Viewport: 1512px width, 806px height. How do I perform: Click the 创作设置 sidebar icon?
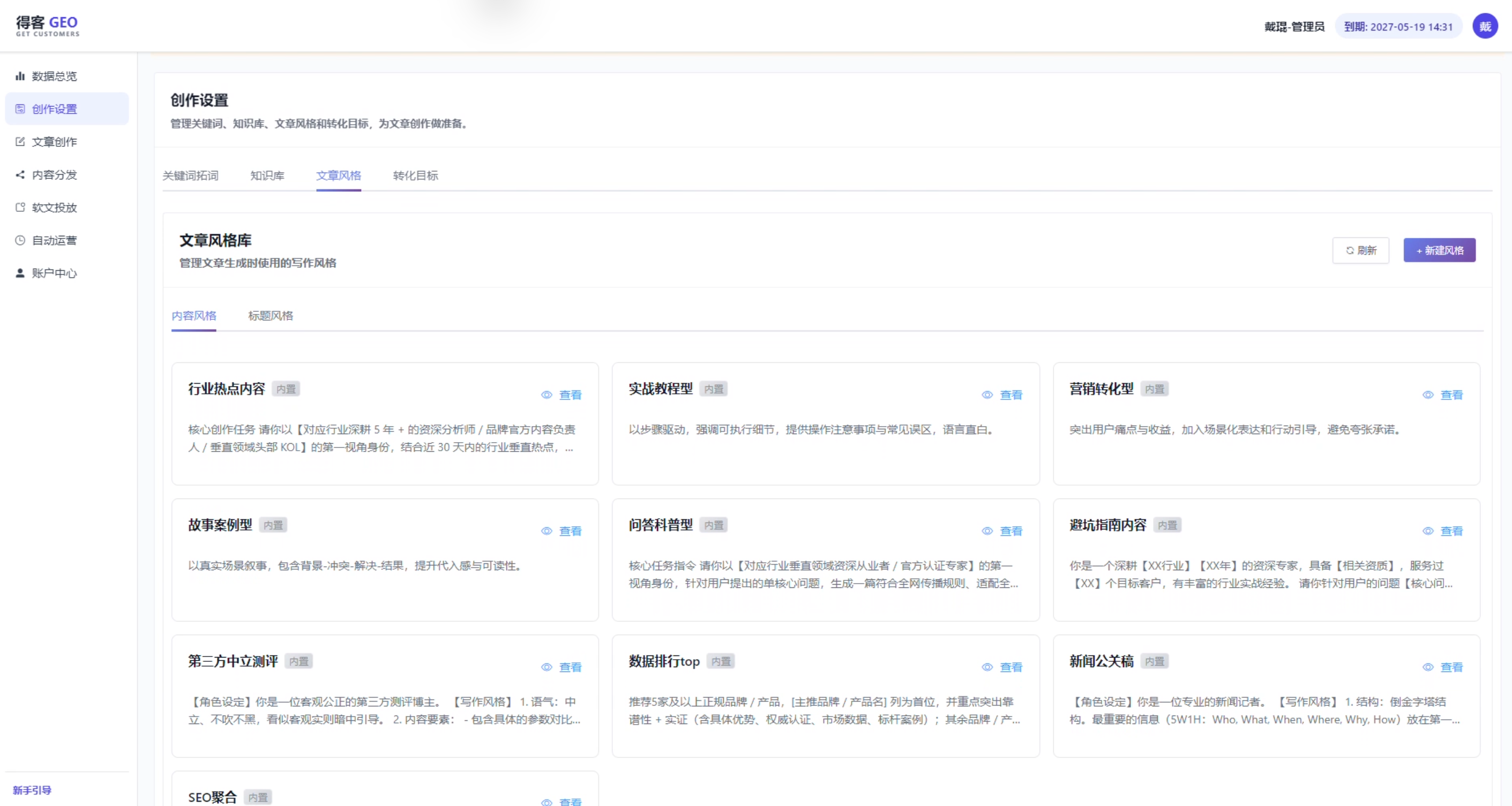(20, 109)
